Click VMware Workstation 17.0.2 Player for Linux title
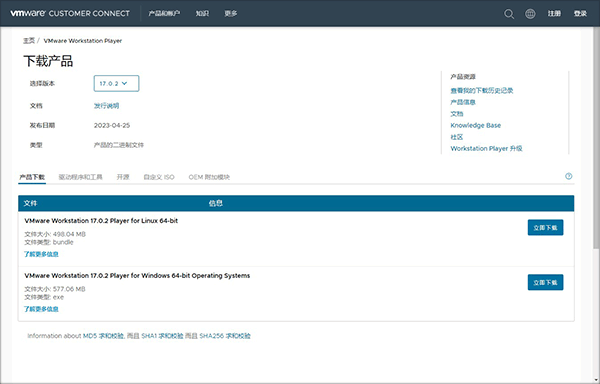Viewport: 600px width, 384px height. 101,221
